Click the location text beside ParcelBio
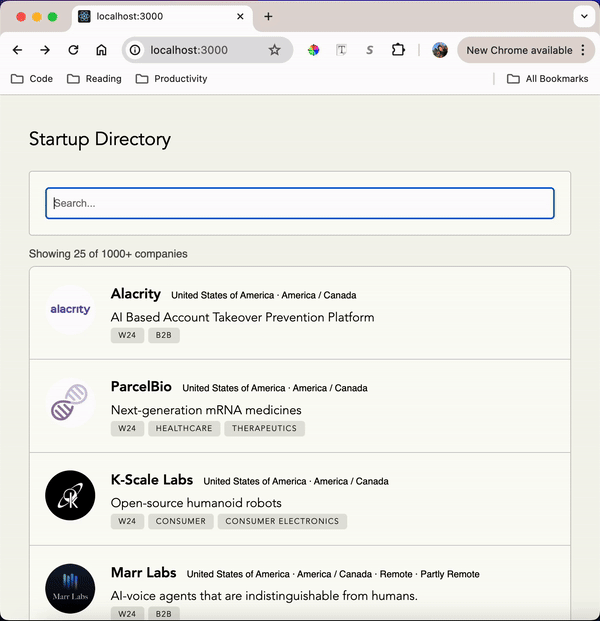This screenshot has width=600, height=621. pyautogui.click(x=275, y=388)
